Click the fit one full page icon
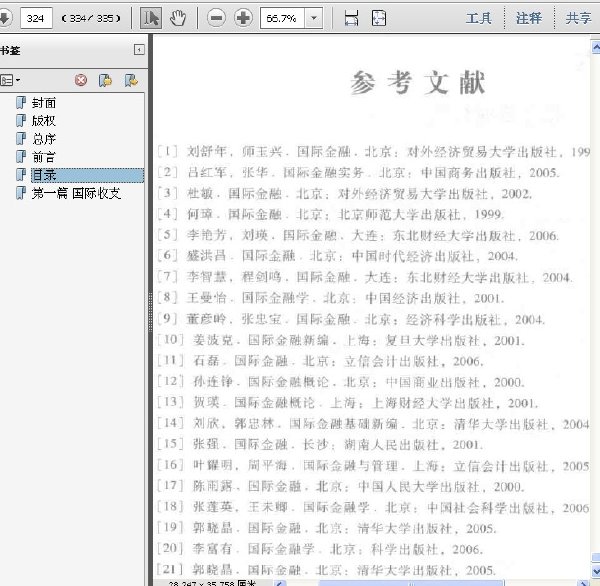This screenshot has width=600, height=586. [379, 18]
